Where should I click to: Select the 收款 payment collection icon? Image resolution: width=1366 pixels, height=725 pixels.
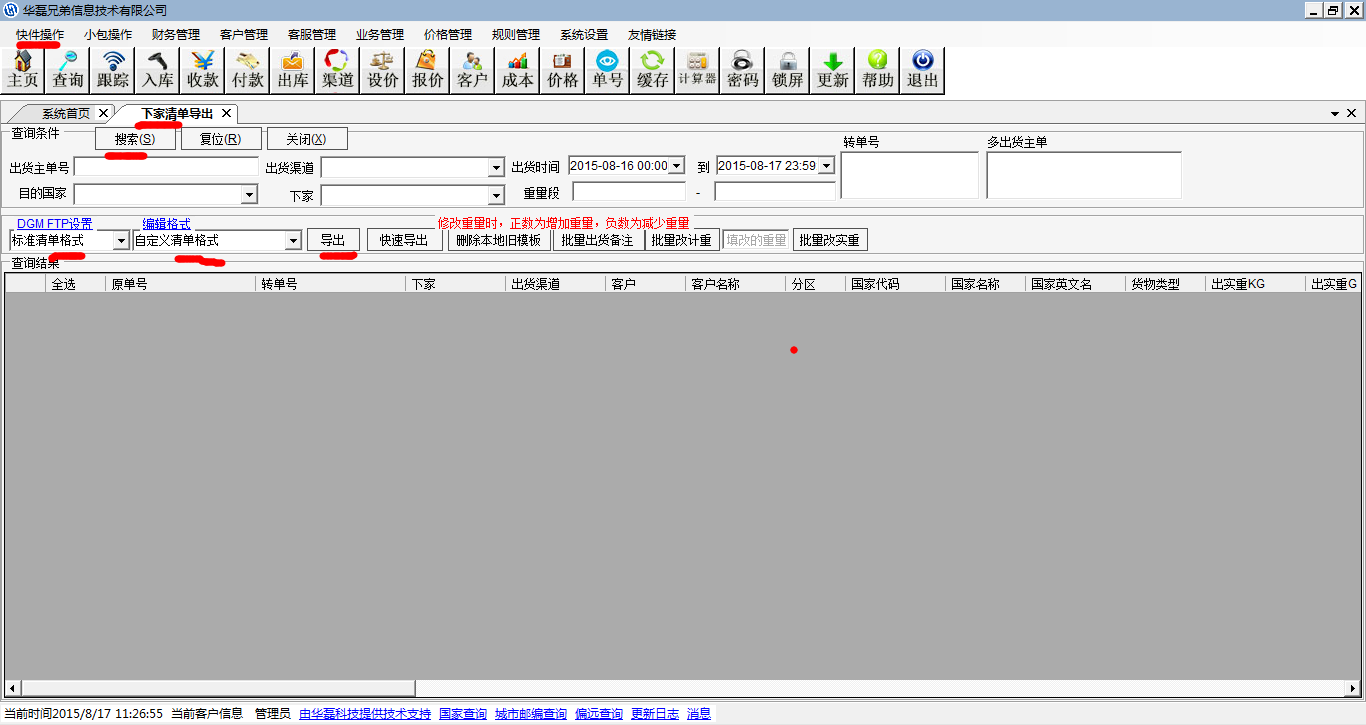click(x=203, y=70)
